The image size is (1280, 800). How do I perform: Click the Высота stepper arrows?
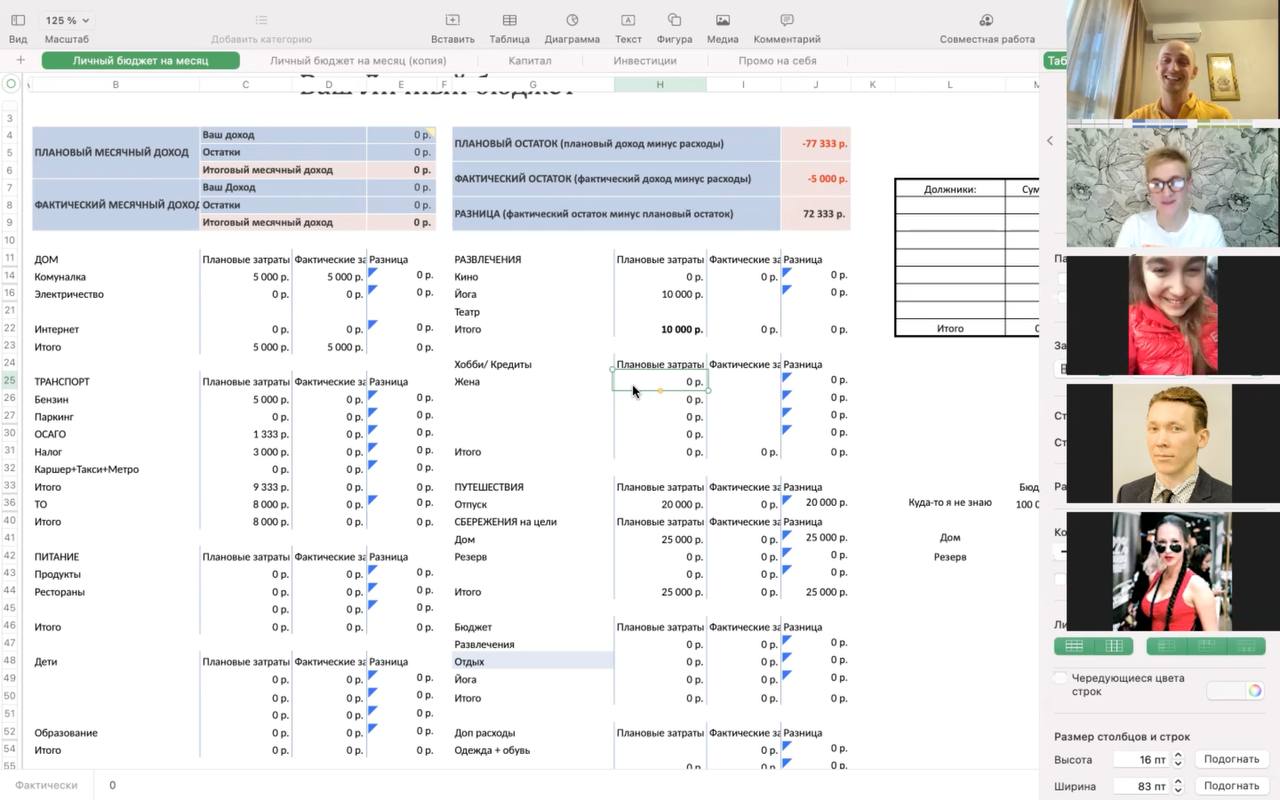[x=1178, y=759]
